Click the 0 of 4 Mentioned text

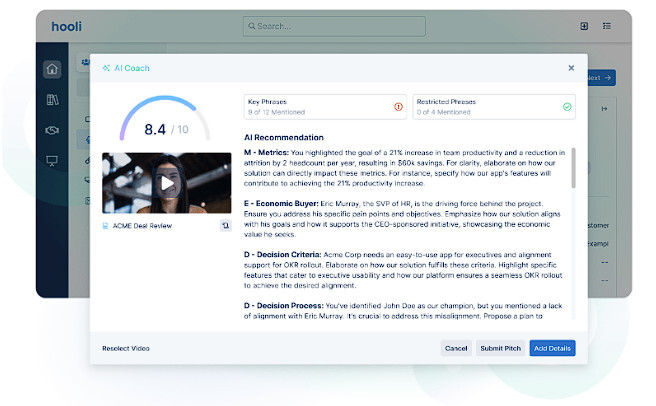point(443,112)
